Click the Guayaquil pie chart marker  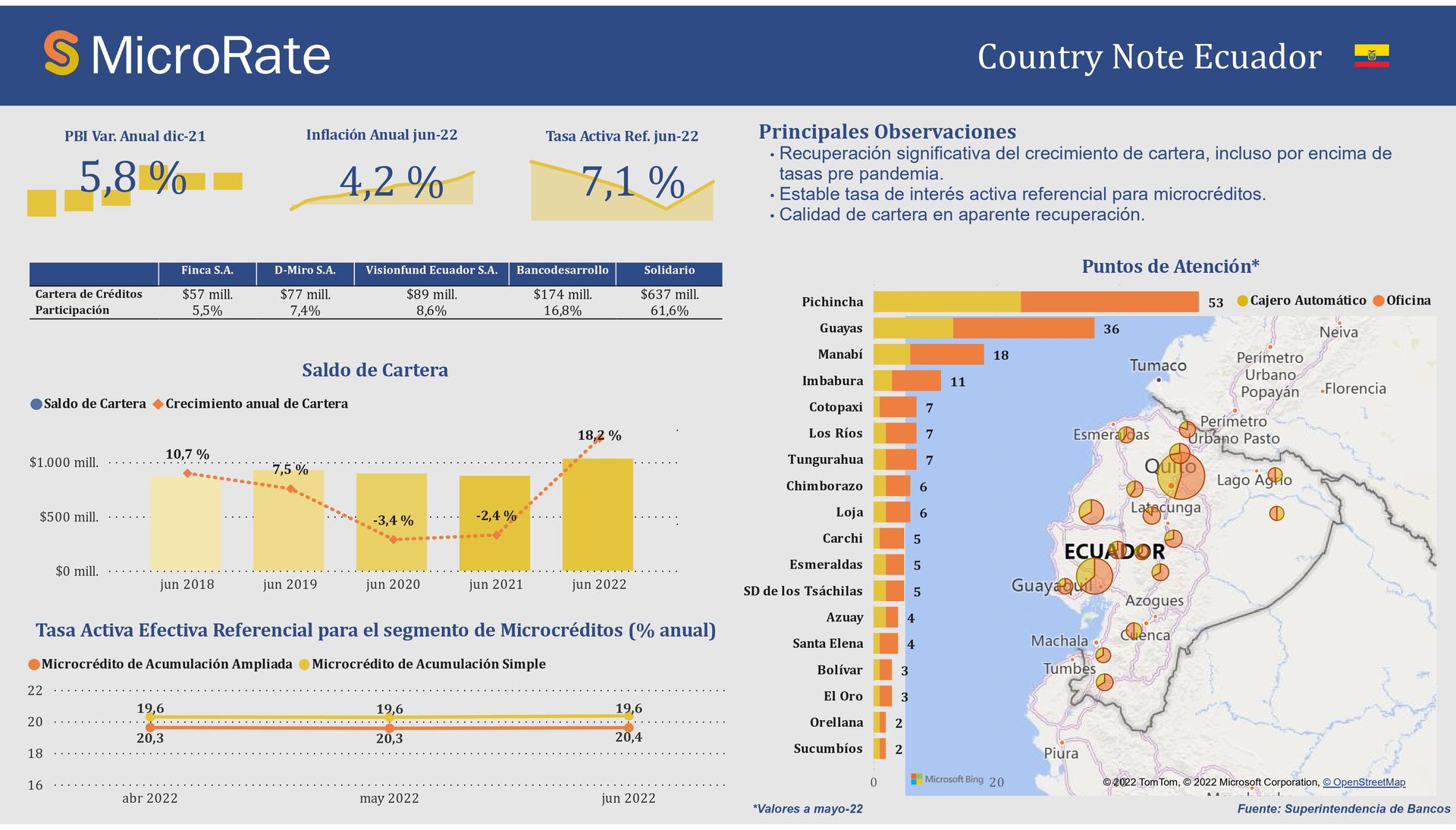click(1094, 575)
